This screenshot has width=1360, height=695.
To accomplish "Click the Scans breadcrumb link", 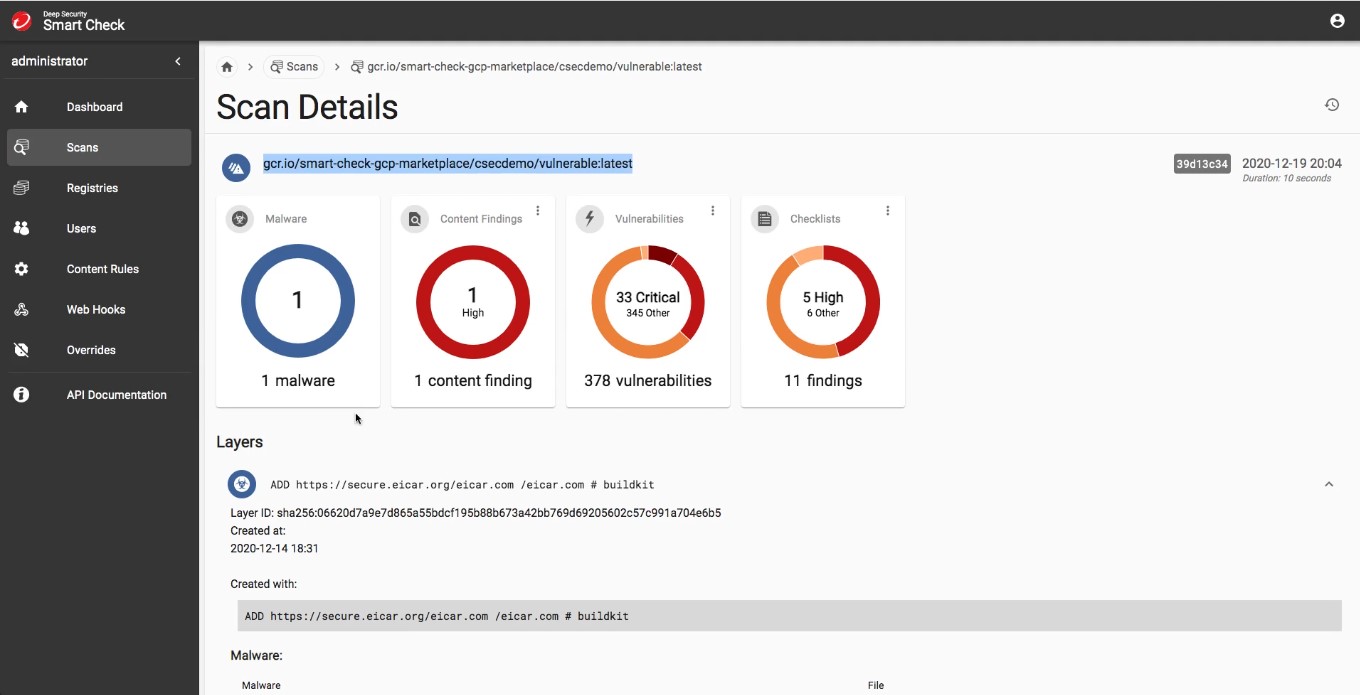I will coord(294,67).
